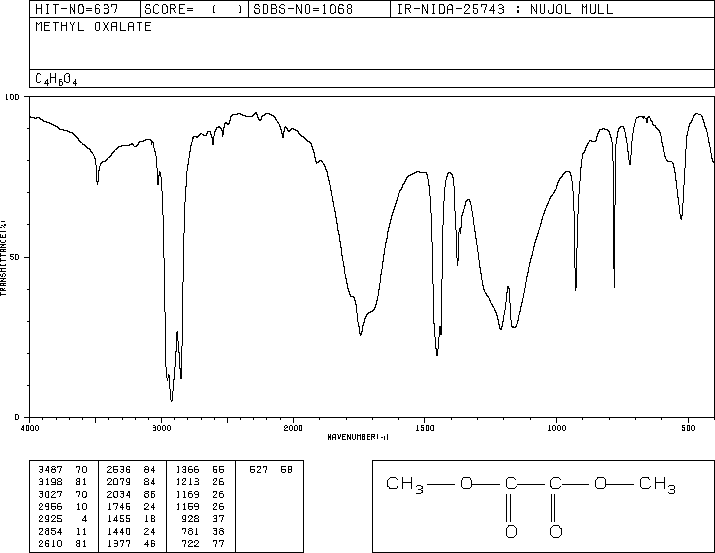Click the SDBS-NO=1068 header cell

[x=319, y=9]
